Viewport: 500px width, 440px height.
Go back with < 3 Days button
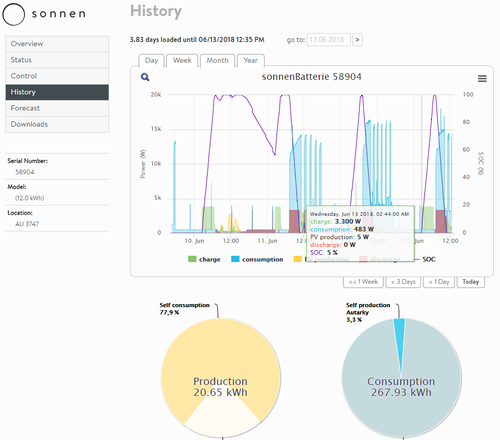click(x=403, y=282)
